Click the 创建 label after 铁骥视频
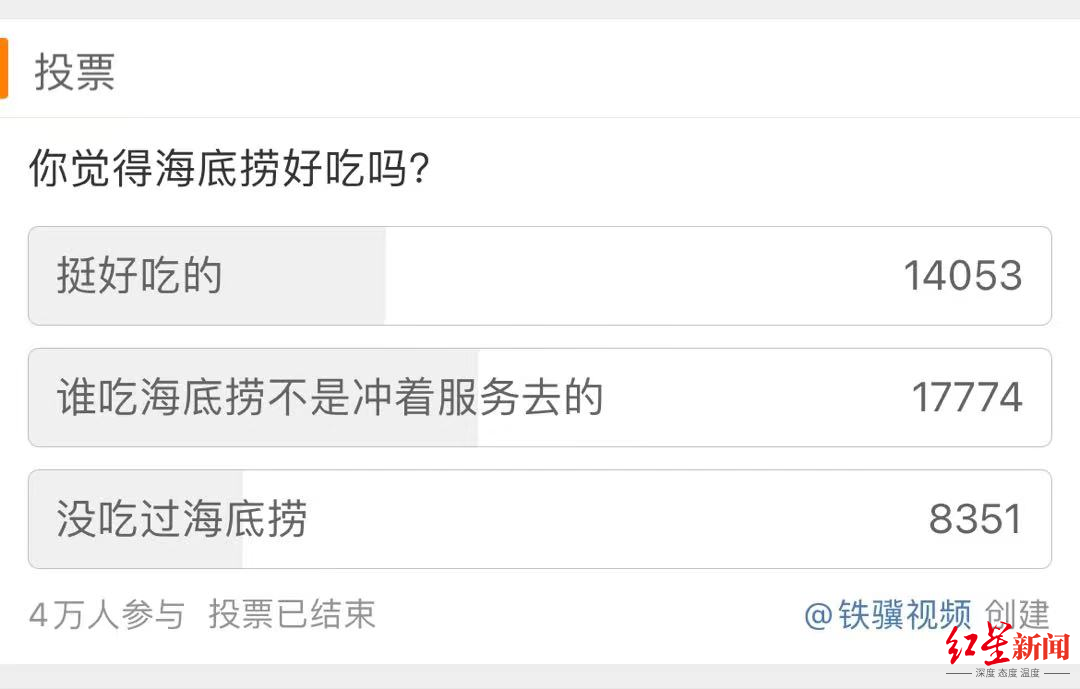The image size is (1080, 689). (1018, 615)
